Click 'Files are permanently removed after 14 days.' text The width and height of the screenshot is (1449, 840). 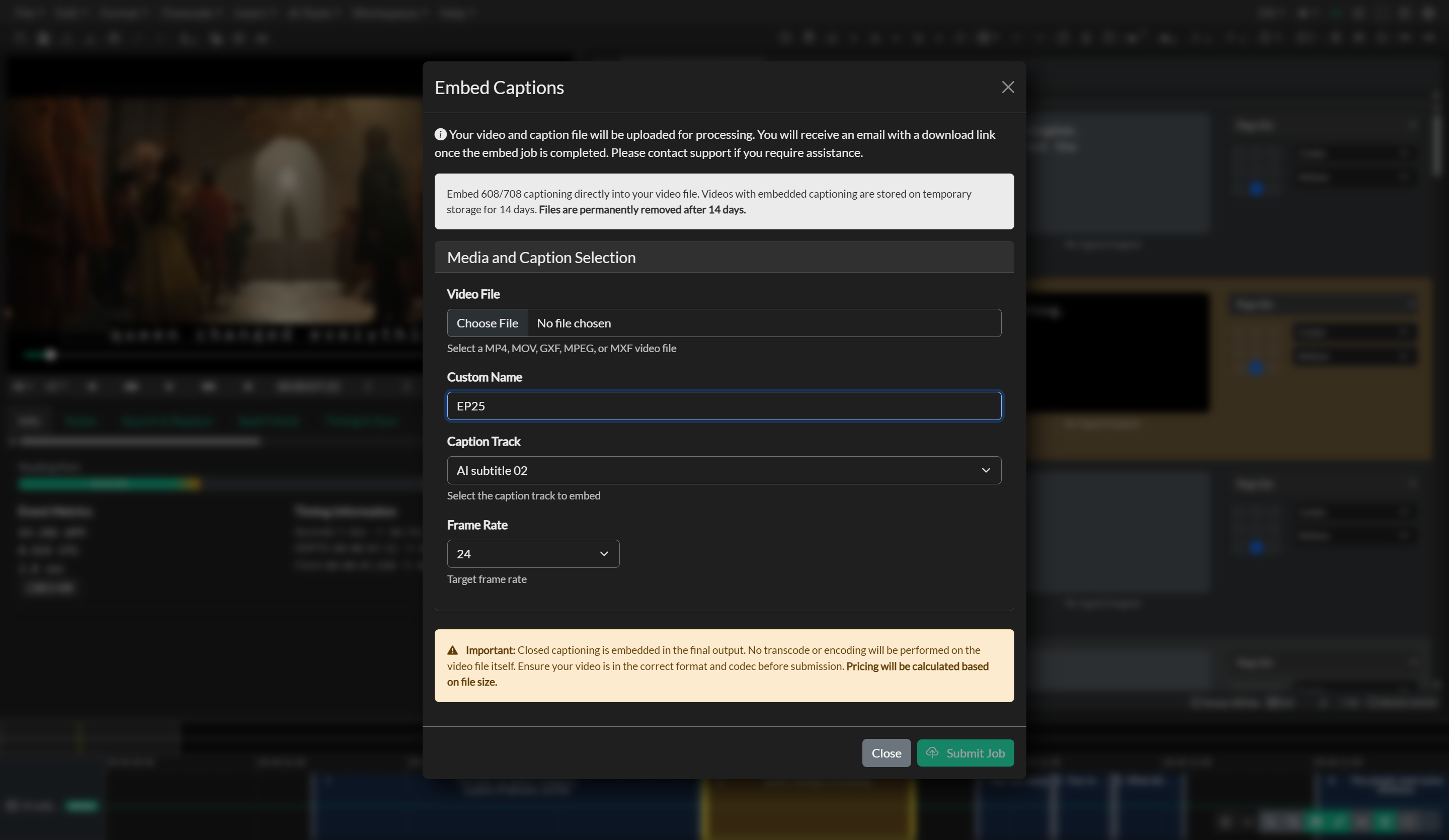[641, 210]
